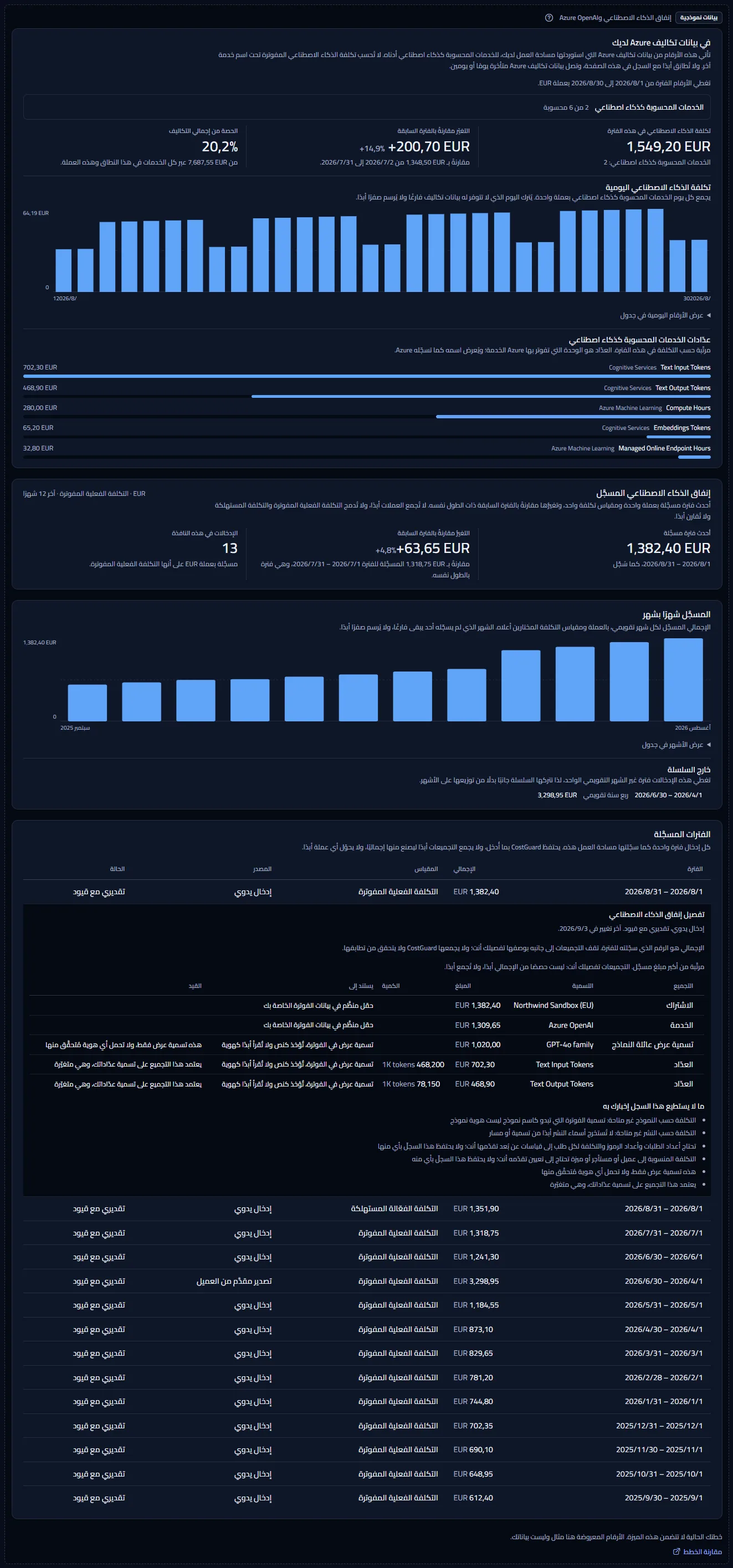This screenshot has width=733, height=1568.
Task: Select the 2026/3/31 – 2026/3/1 period row
Action: click(x=367, y=1353)
